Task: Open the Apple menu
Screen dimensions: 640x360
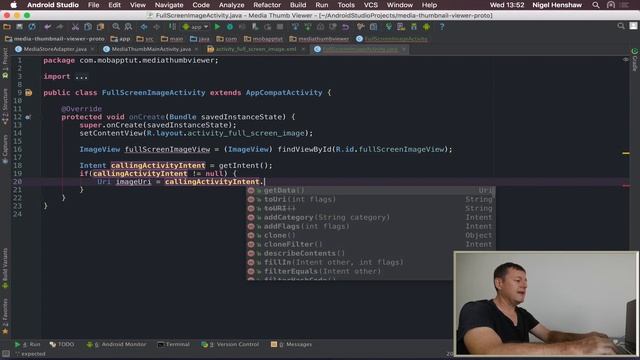Action: click(x=13, y=5)
